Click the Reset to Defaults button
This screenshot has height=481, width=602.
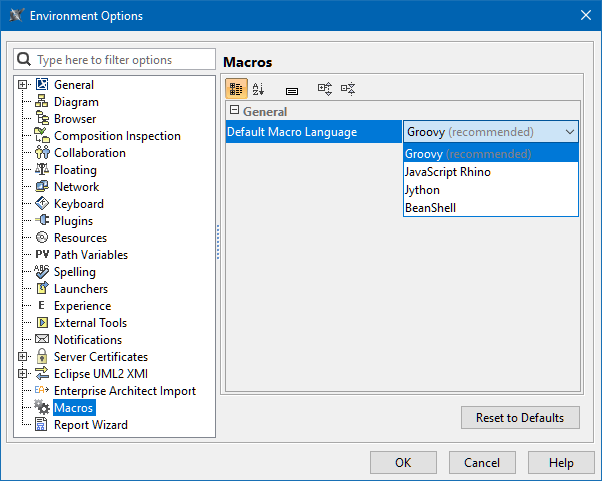(x=520, y=417)
